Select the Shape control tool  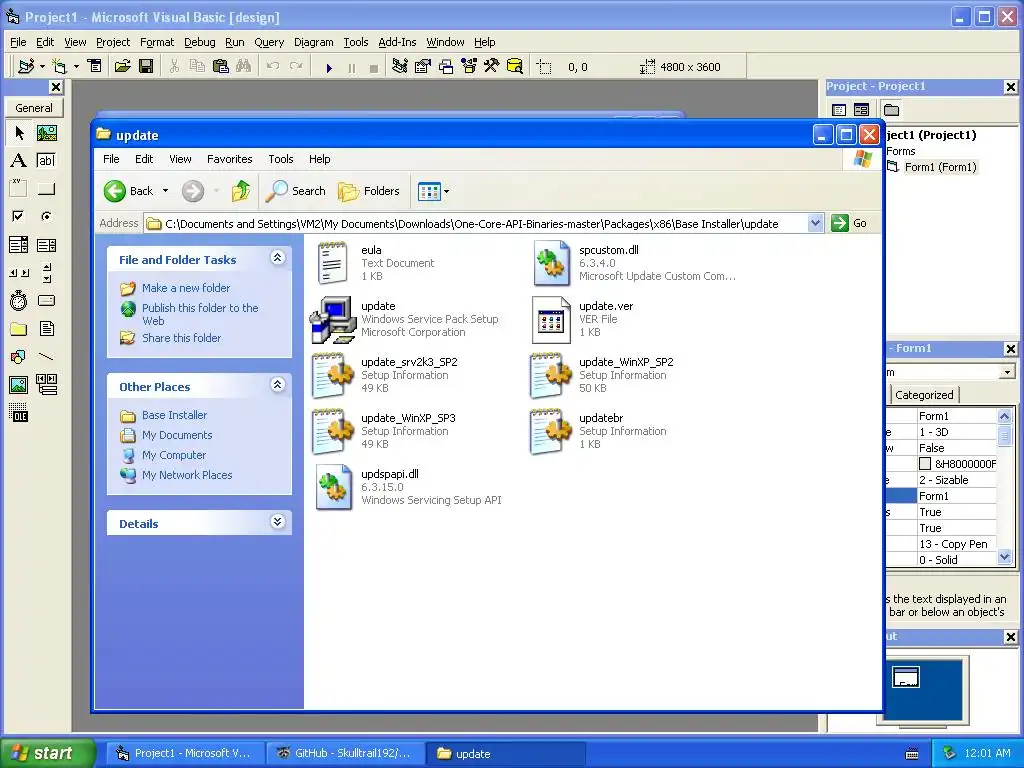19,357
